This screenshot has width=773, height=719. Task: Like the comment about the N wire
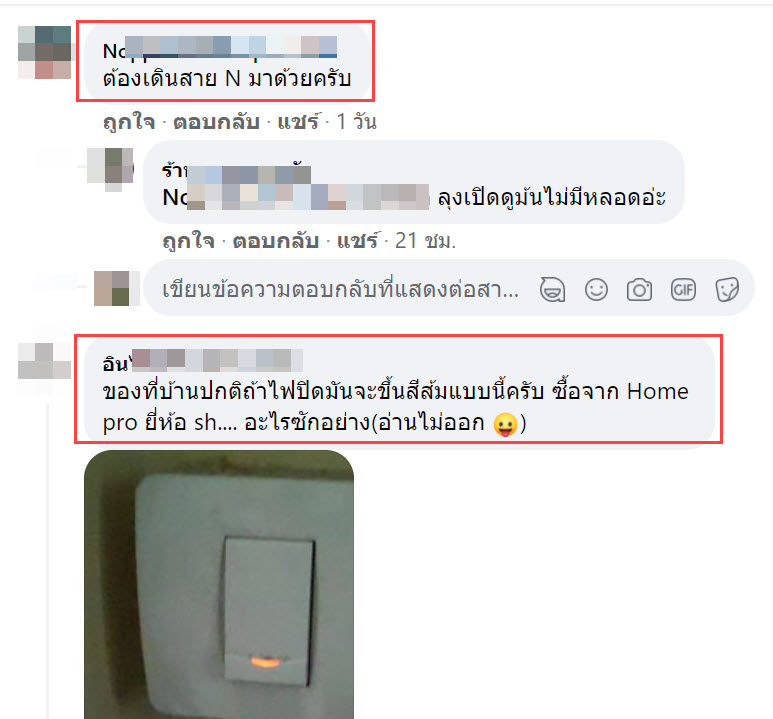click(129, 122)
